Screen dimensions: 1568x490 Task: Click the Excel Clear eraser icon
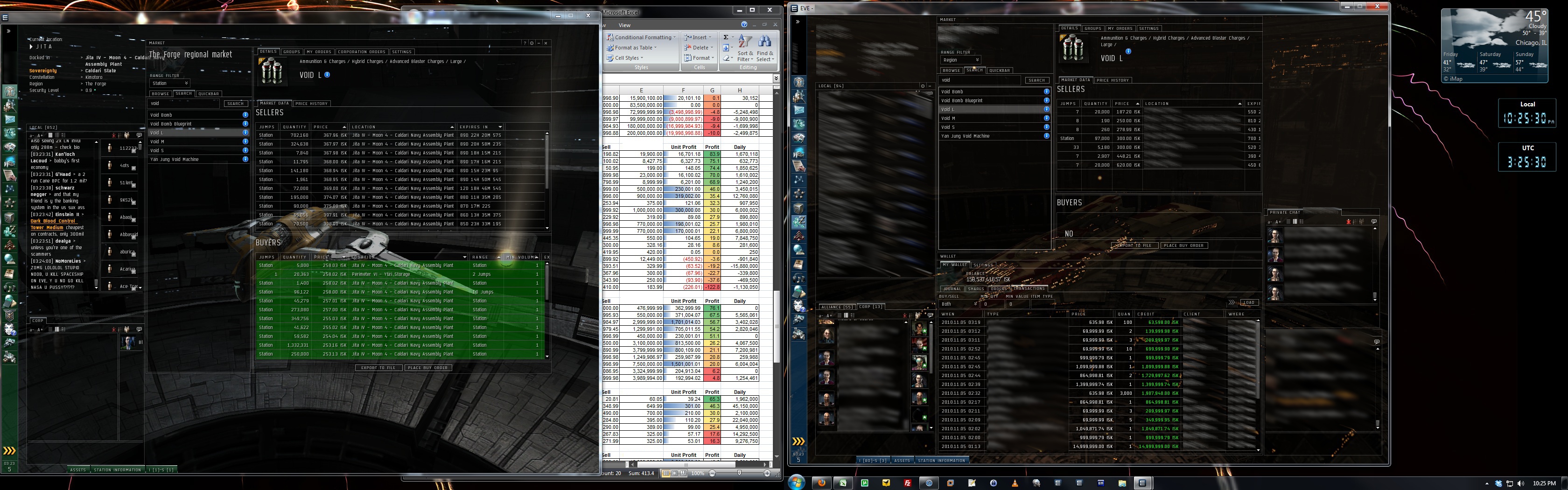[x=727, y=58]
